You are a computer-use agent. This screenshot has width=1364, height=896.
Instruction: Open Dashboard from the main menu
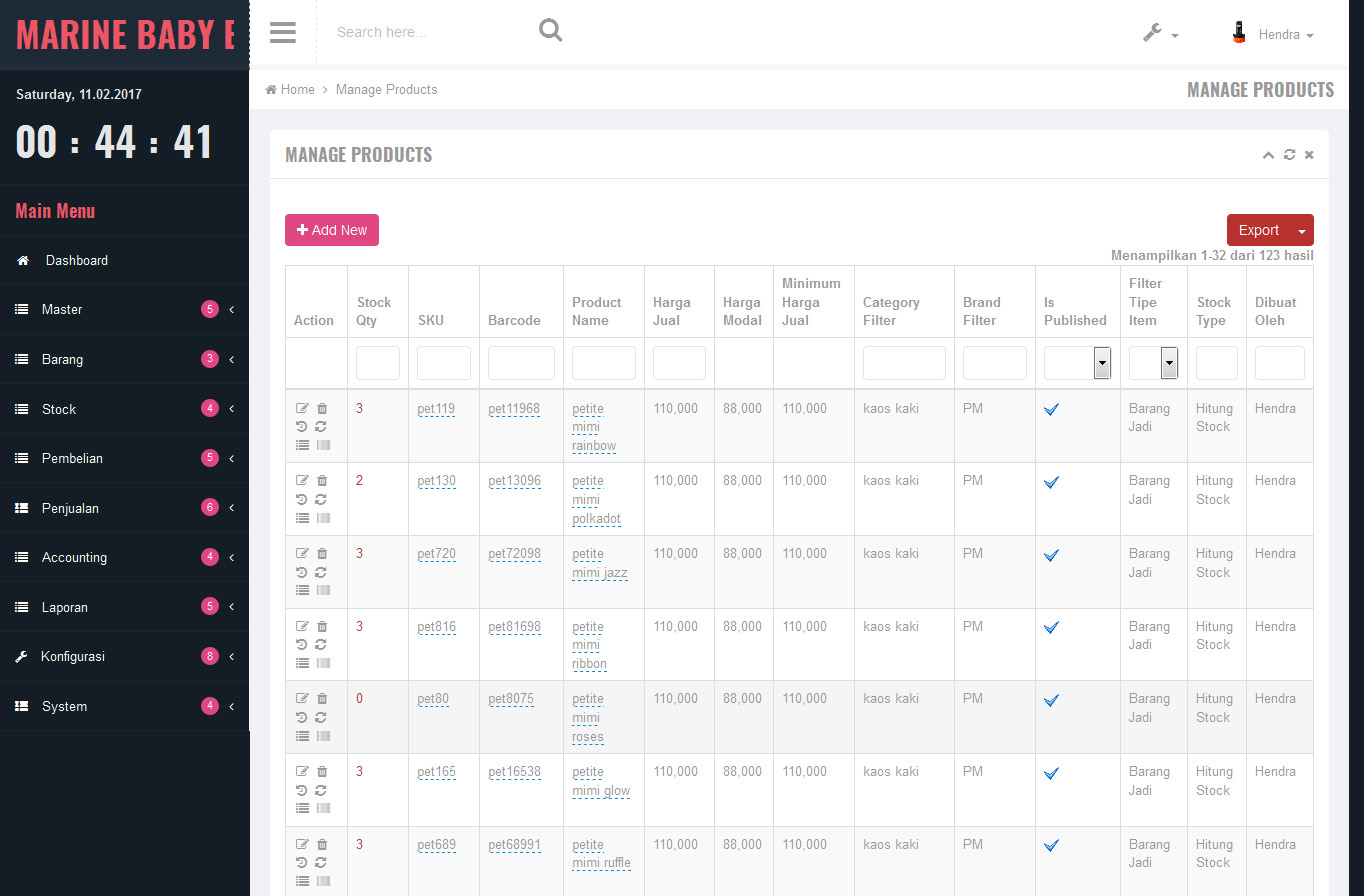76,260
